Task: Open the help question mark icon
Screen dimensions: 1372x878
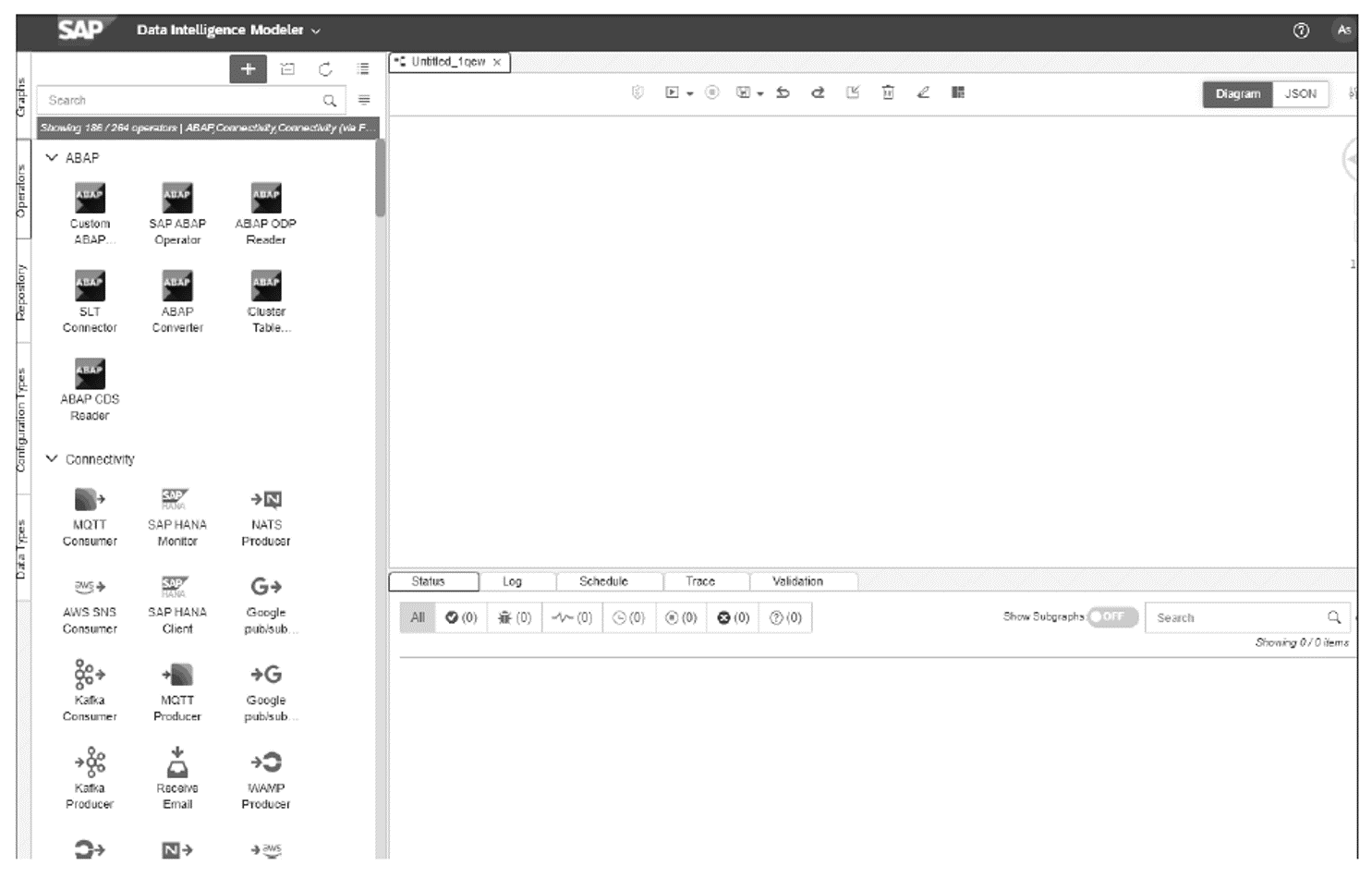Action: click(1301, 30)
